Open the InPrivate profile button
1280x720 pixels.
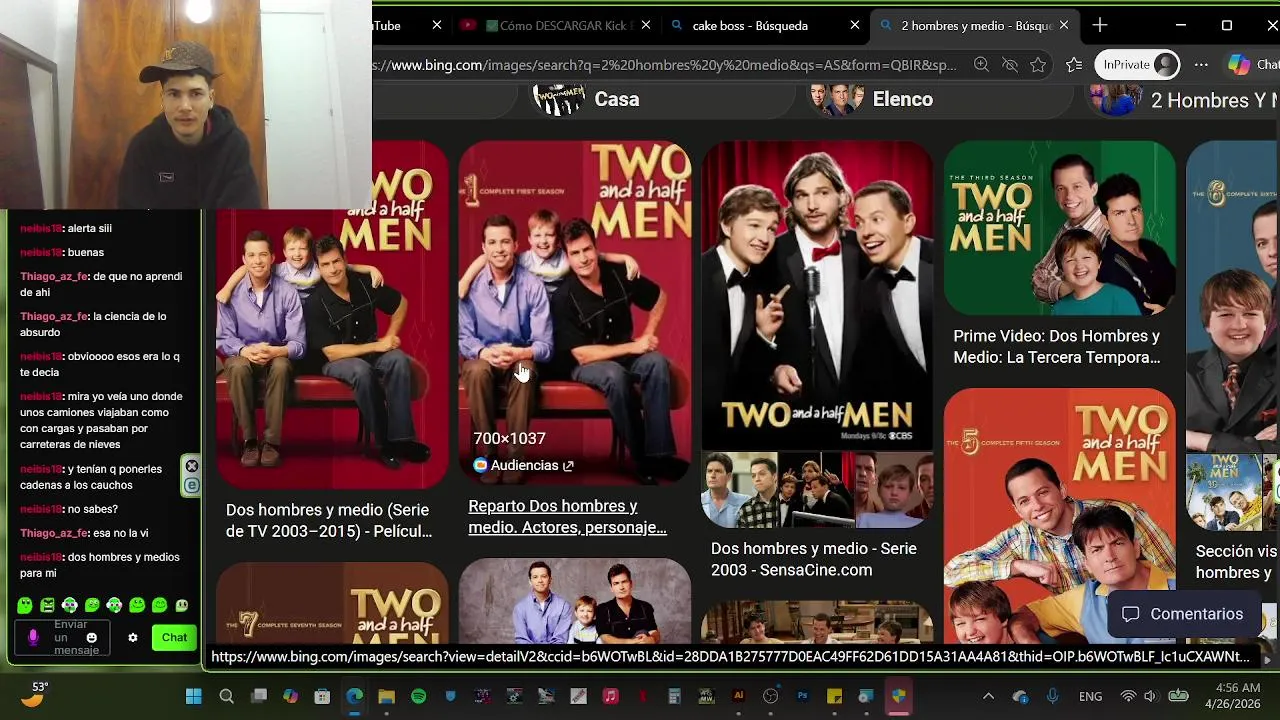pyautogui.click(x=1138, y=65)
